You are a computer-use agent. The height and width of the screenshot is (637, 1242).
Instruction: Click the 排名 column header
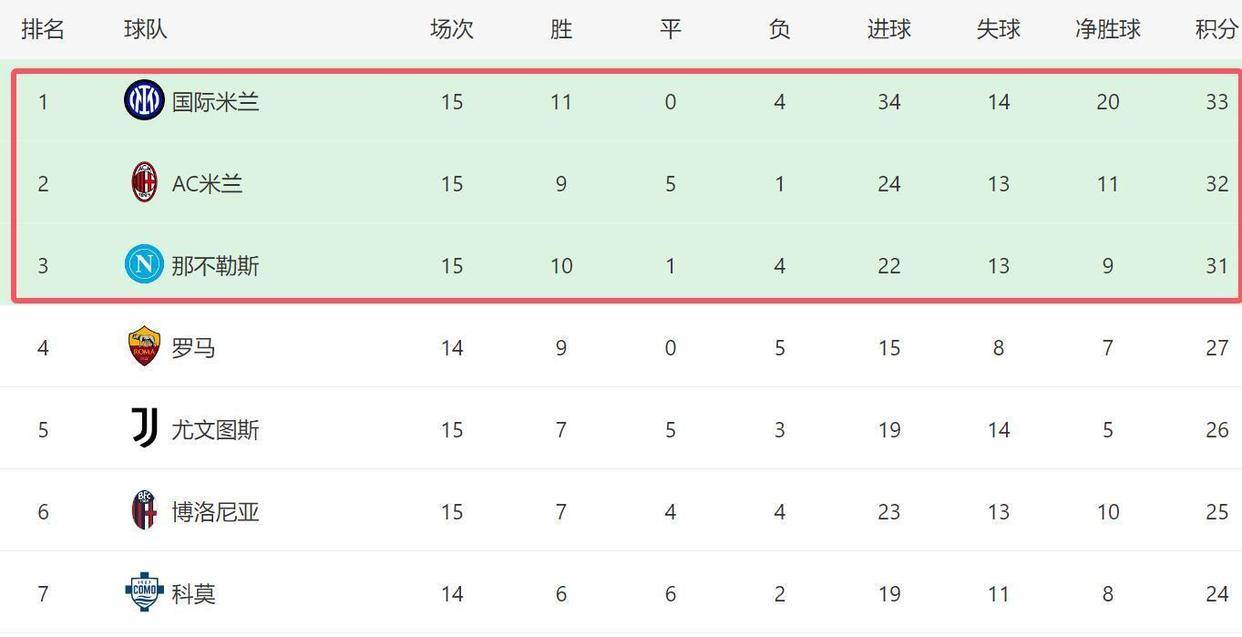[x=43, y=30]
